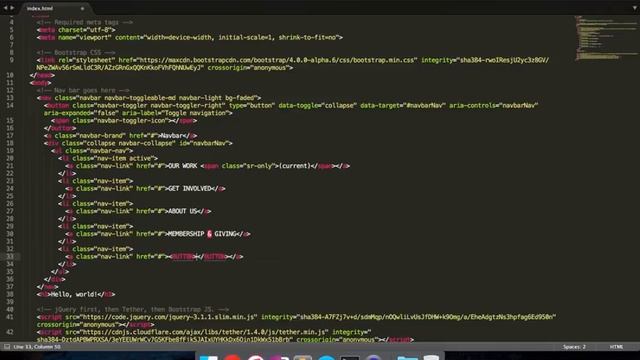Image resolution: width=640 pixels, height=360 pixels.
Task: Click the GET INVOLVED link text
Action: click(x=190, y=189)
